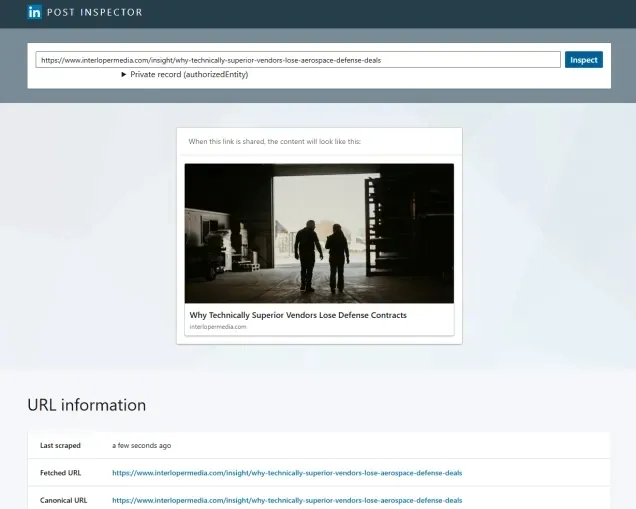Select the Canonical URL row label
This screenshot has height=509, width=636.
tap(63, 499)
